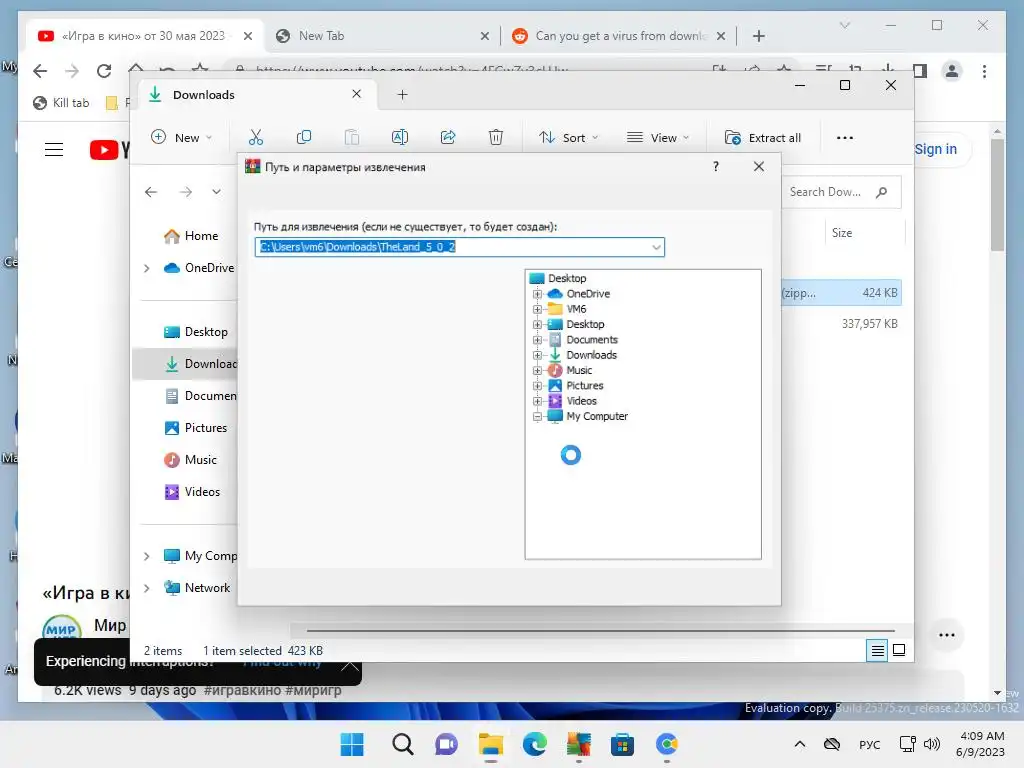Open a new browser tab with plus
The image size is (1024, 768).
click(758, 36)
